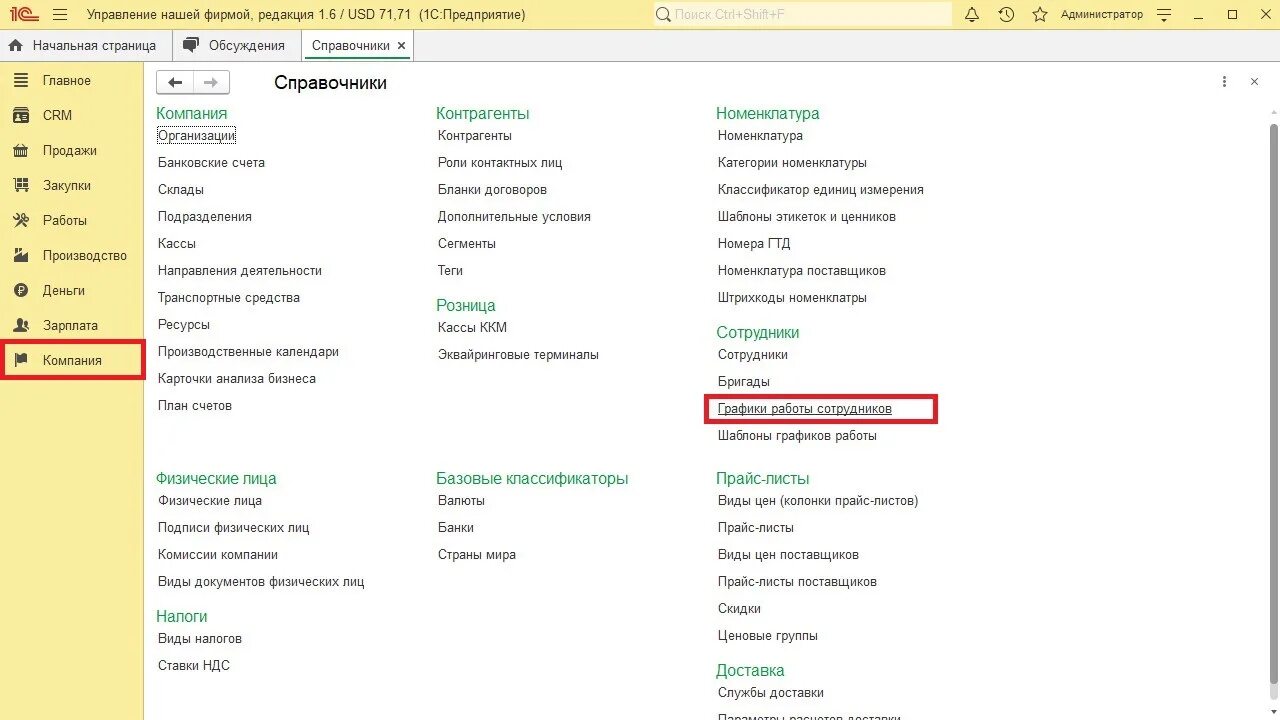Open Подразделения link
The image size is (1280, 720).
[x=205, y=216]
